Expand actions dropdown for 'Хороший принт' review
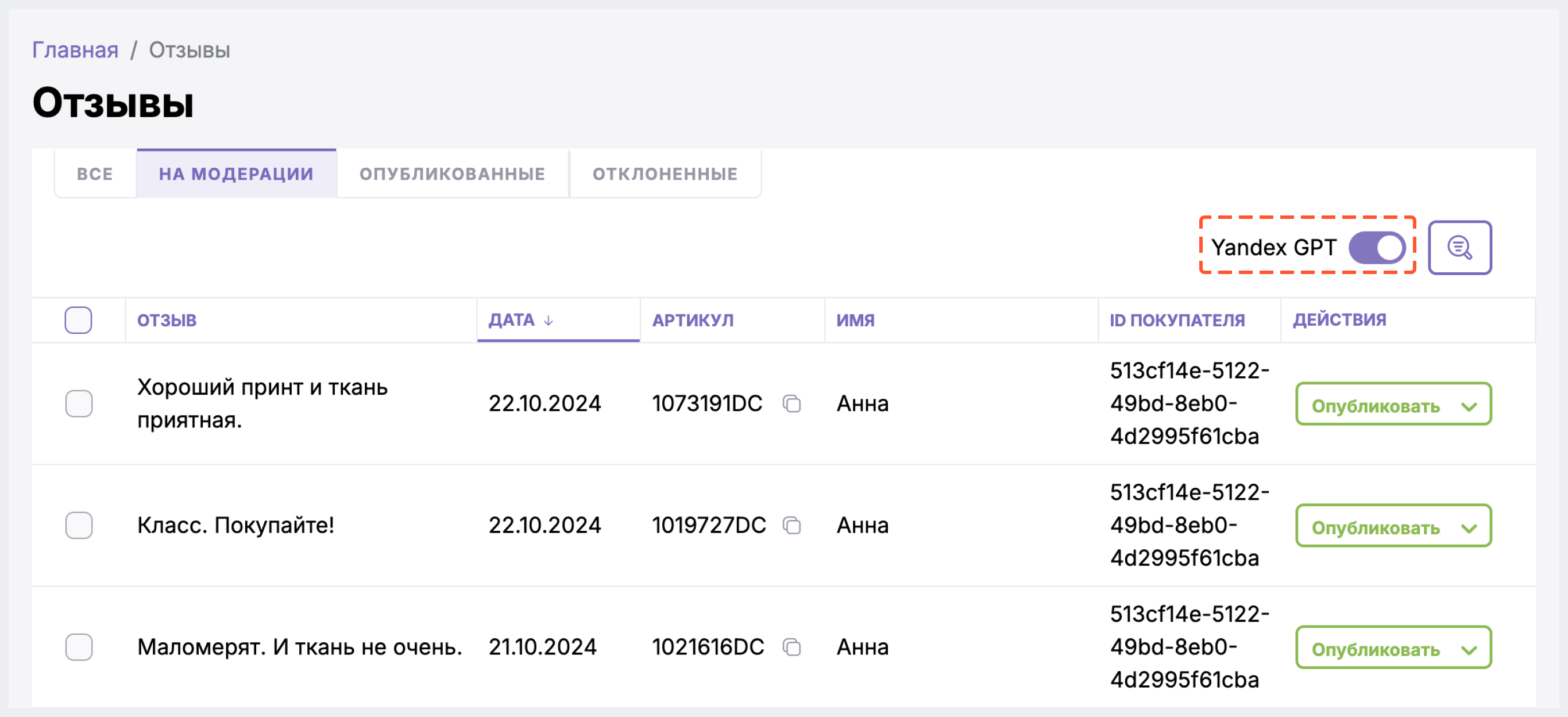This screenshot has width=1568, height=717. [1469, 407]
